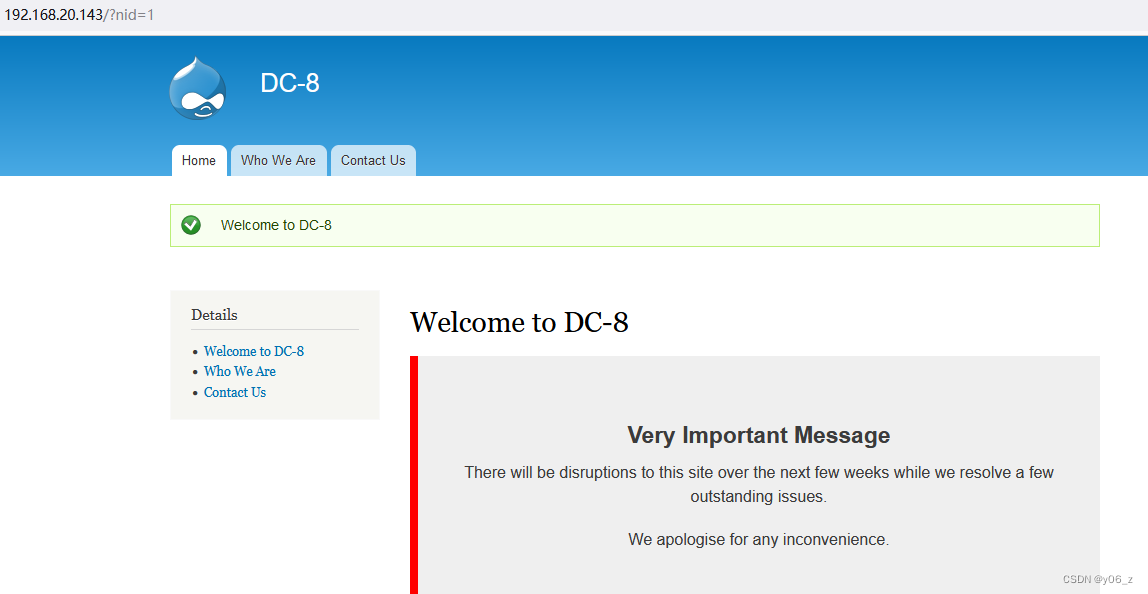Click the Details block heading
The width and height of the screenshot is (1148, 594).
pyautogui.click(x=215, y=315)
